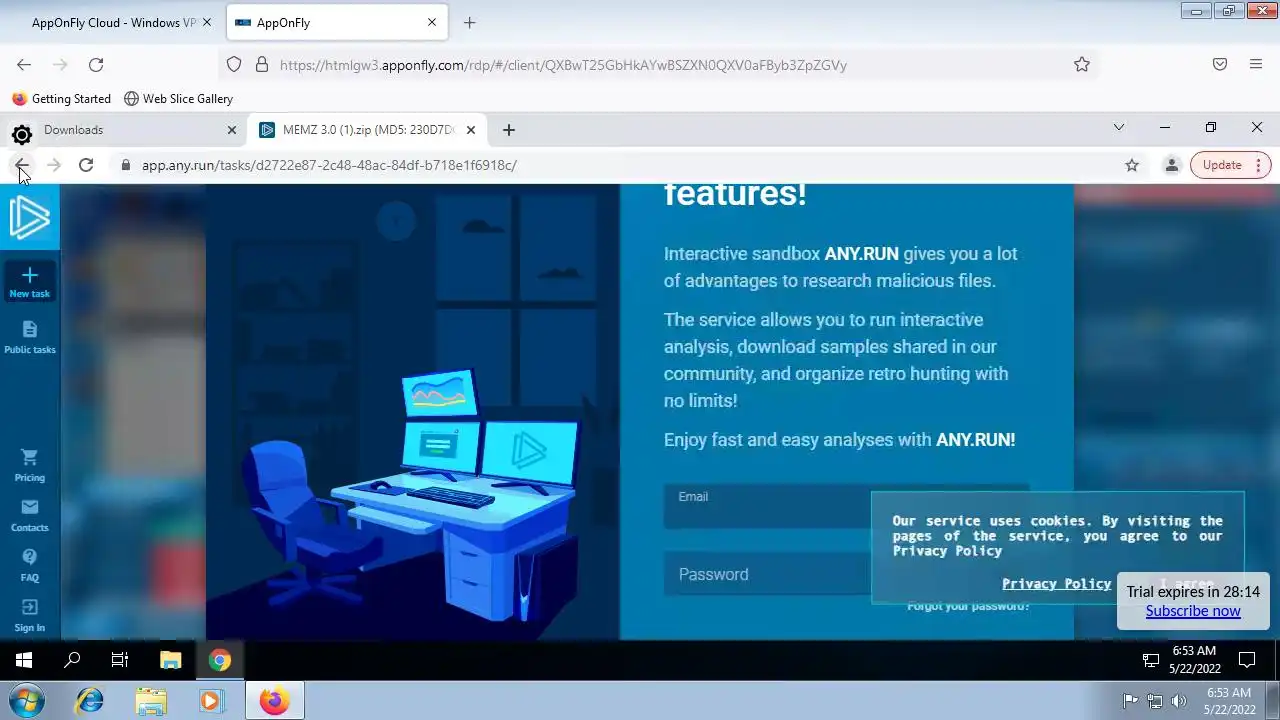The width and height of the screenshot is (1280, 720).
Task: Open the remote Windows Start menu
Action: 24,660
